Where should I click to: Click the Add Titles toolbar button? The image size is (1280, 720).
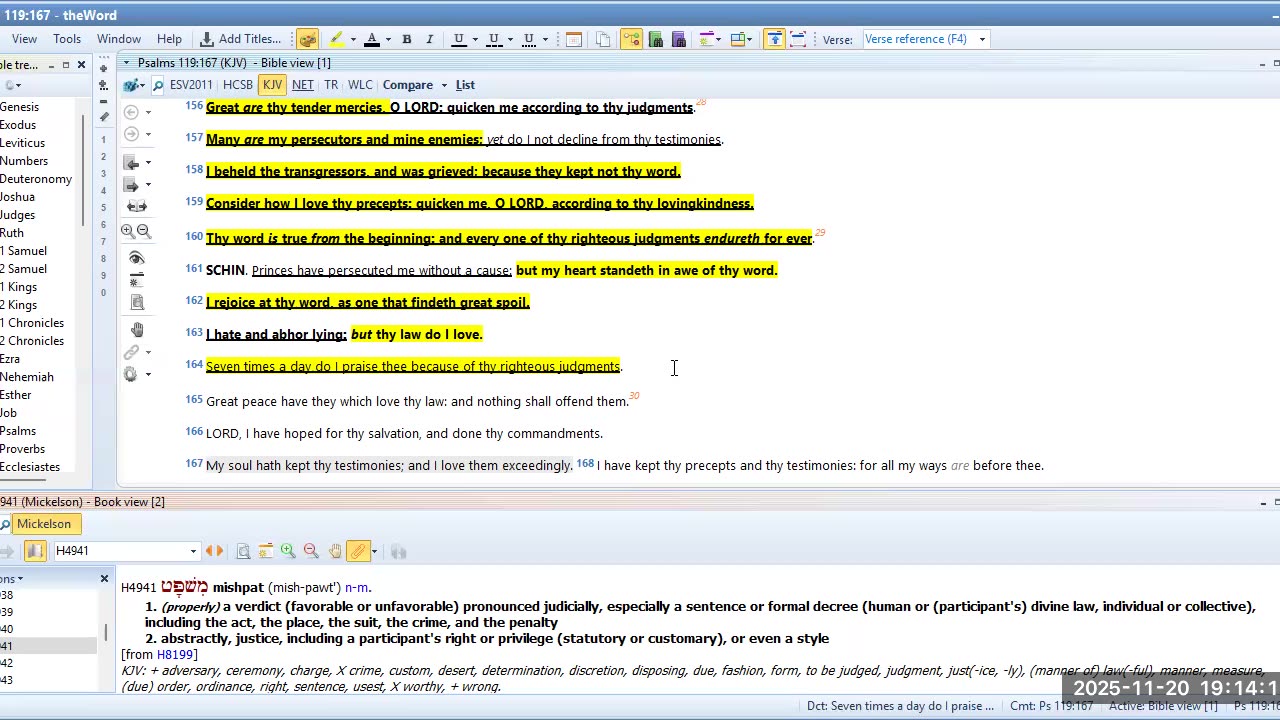pyautogui.click(x=240, y=39)
